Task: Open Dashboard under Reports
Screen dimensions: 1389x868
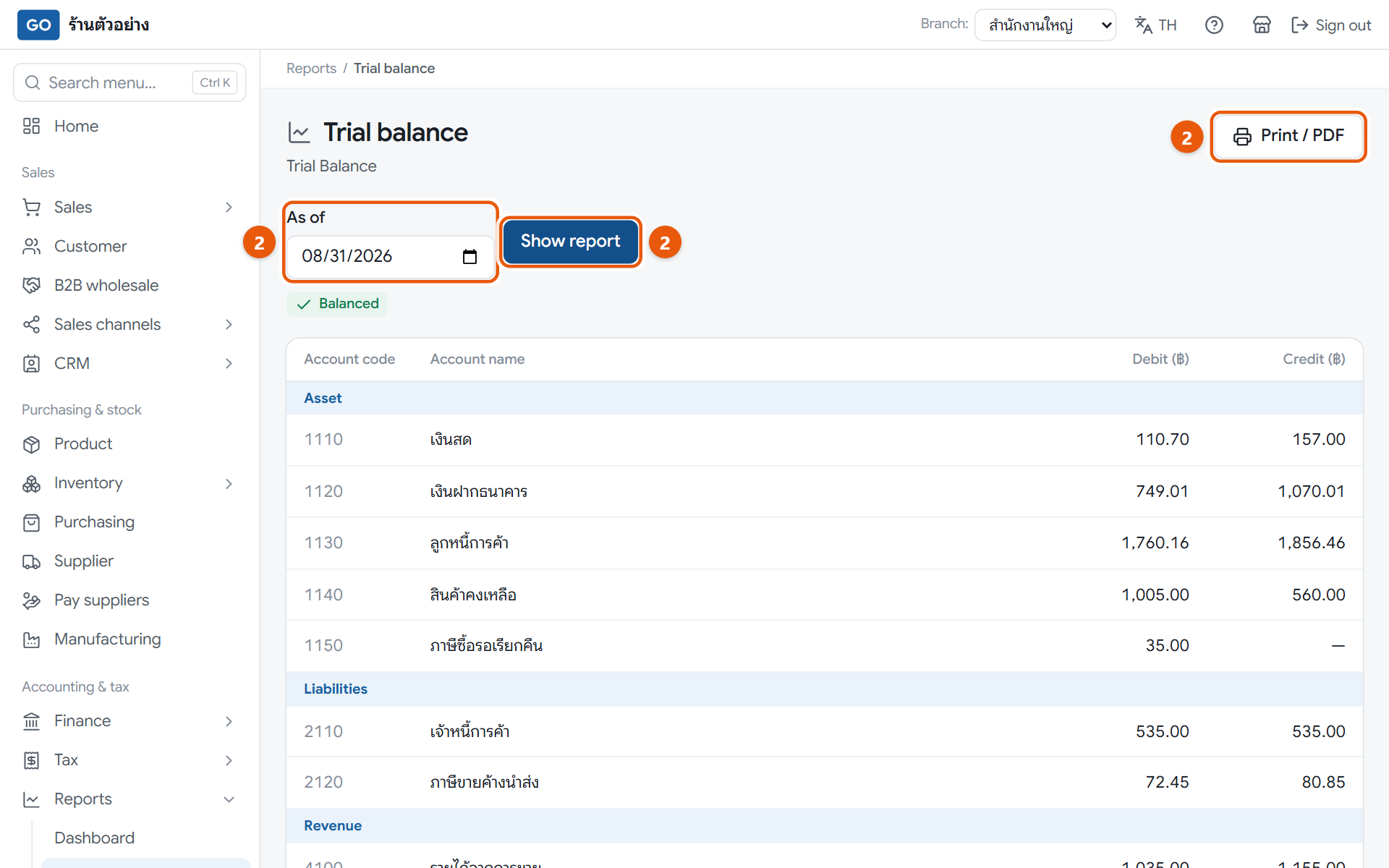Action: coord(145,838)
